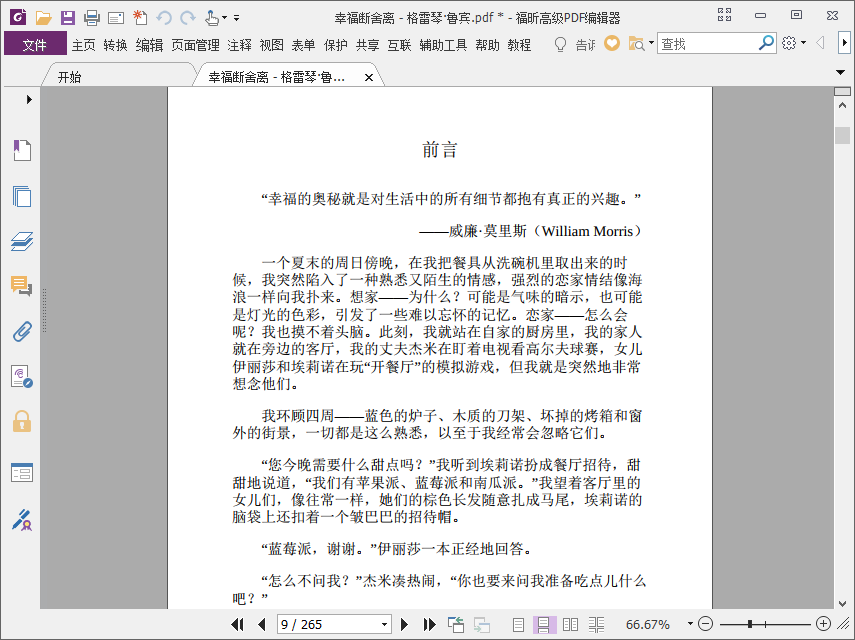Open the Bookmarks panel
Viewport: 855px width, 640px height.
click(x=22, y=150)
